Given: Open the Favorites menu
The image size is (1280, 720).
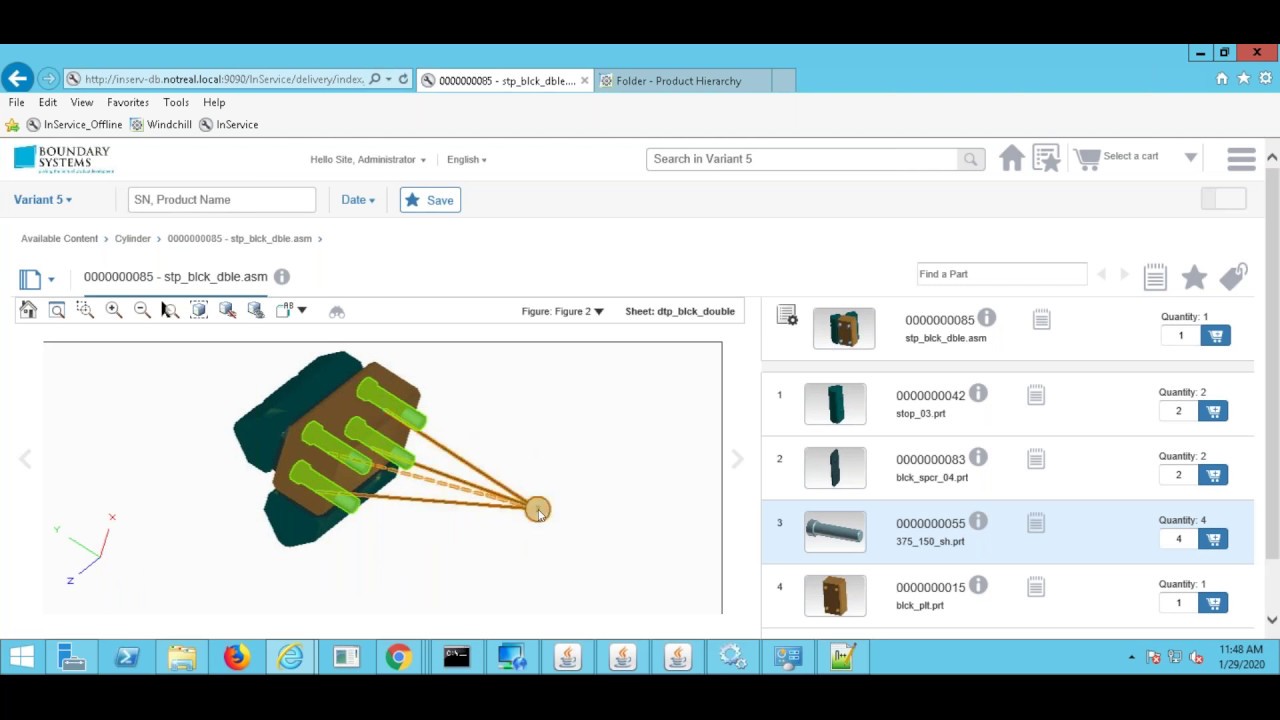Looking at the screenshot, I should (128, 102).
